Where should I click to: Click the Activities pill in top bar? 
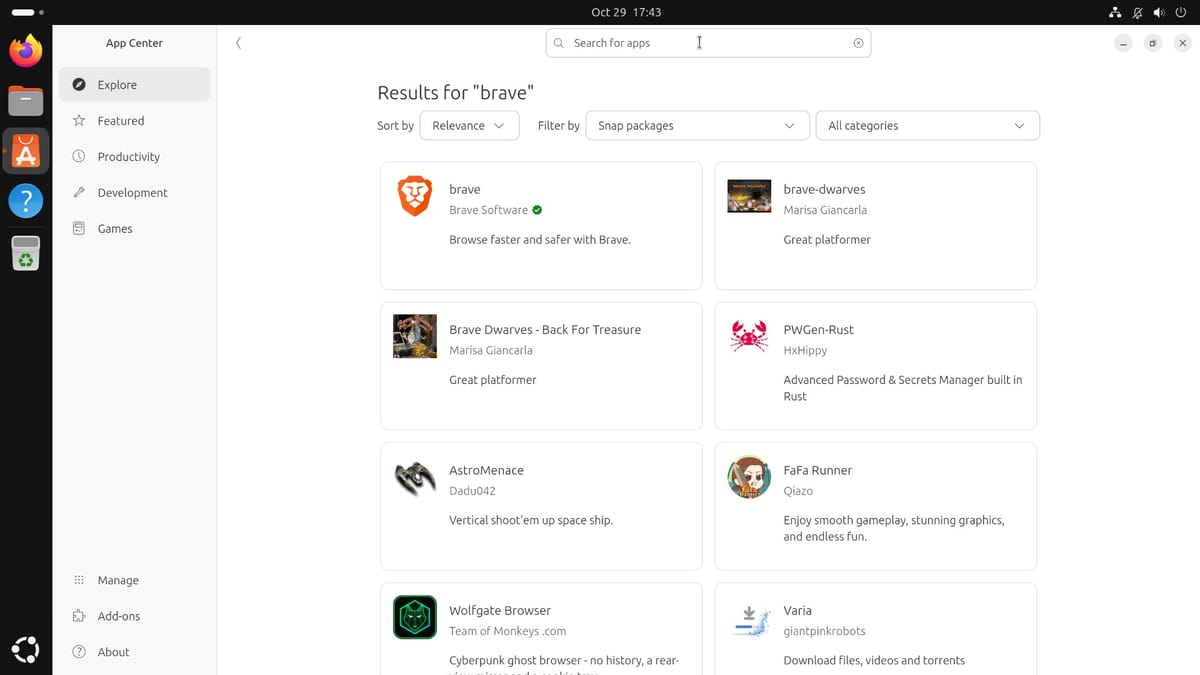[27, 12]
